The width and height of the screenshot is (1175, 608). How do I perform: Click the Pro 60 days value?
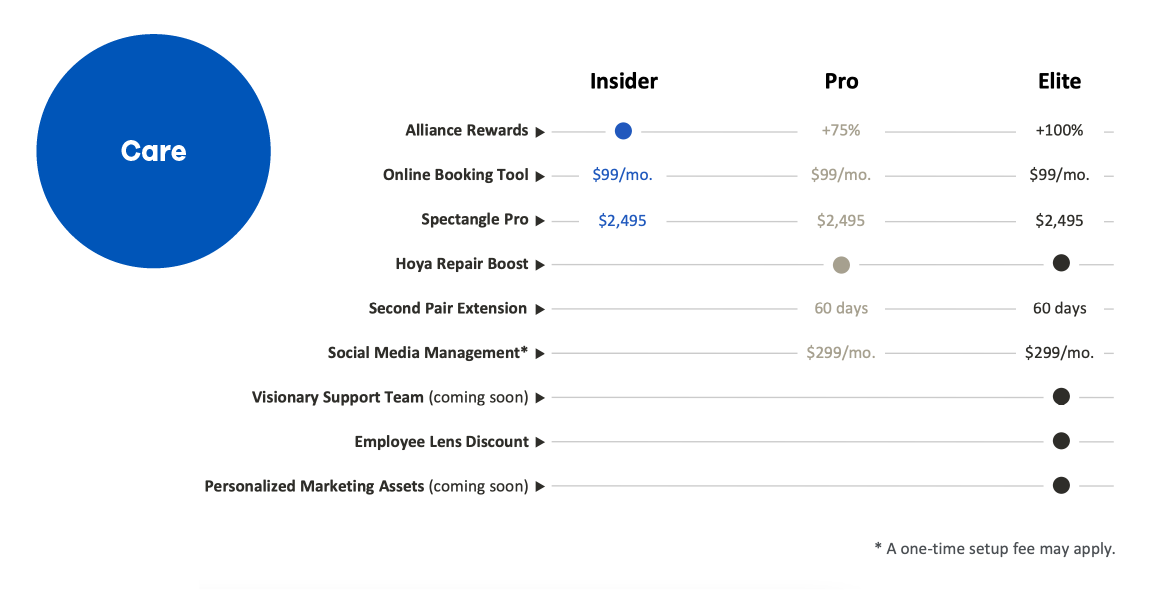coord(842,308)
